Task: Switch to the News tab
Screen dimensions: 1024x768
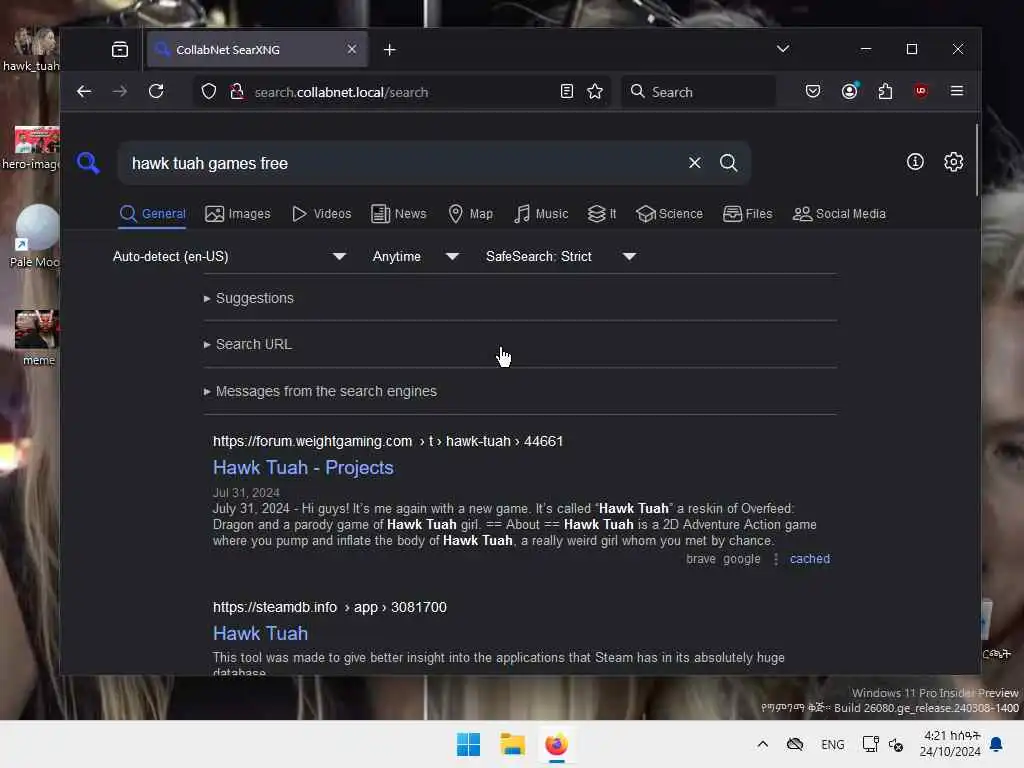Action: [398, 214]
